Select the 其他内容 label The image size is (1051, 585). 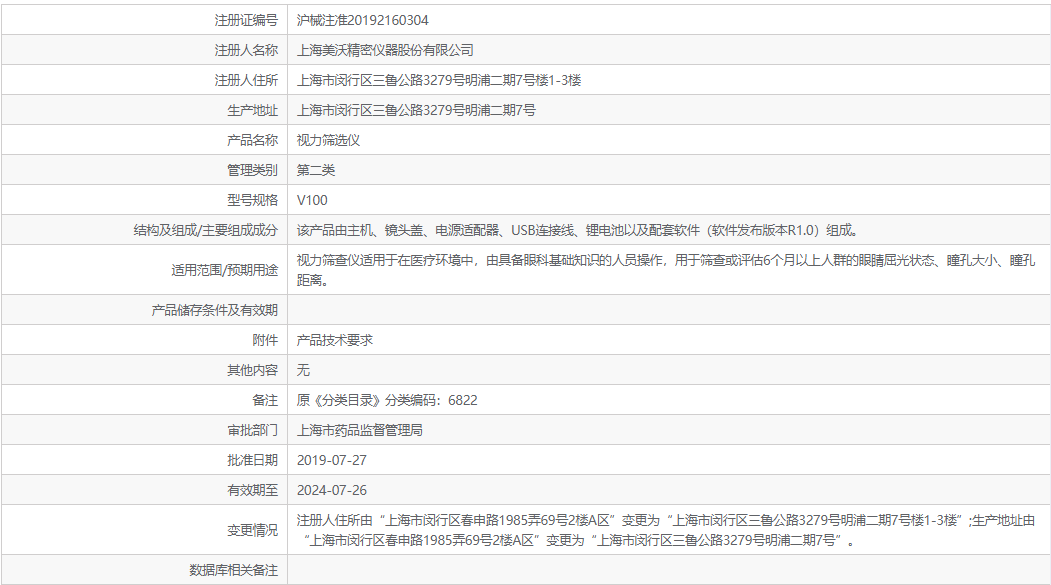253,371
